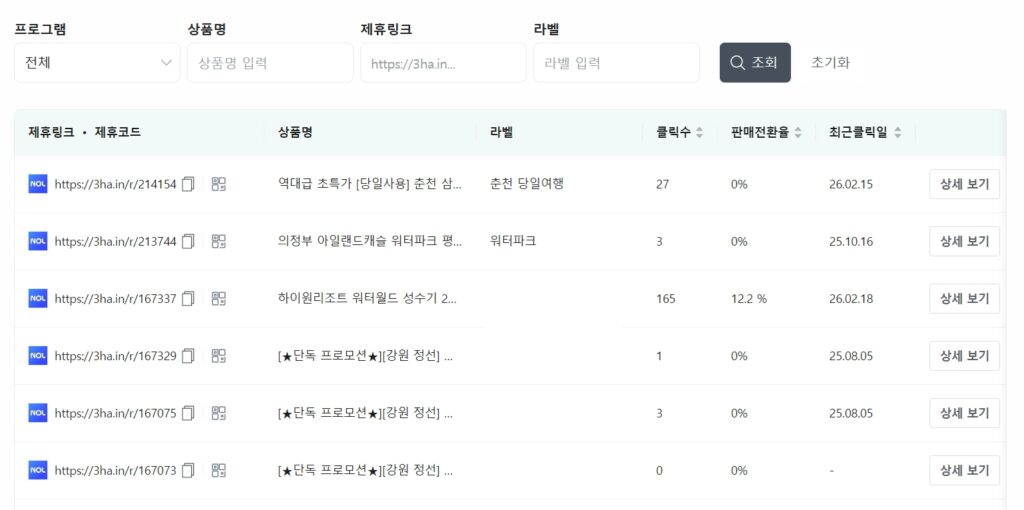Show QR code for link 167073
Screen dimensions: 1024x510
pyautogui.click(x=219, y=469)
